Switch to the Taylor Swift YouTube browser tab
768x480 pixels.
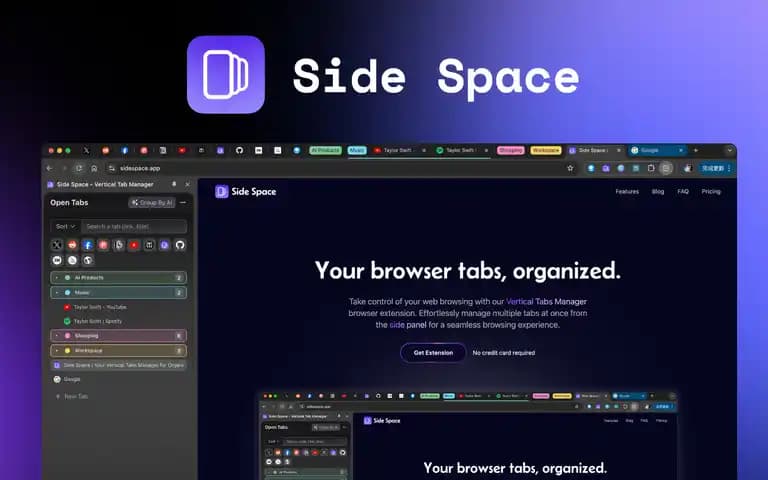[x=398, y=150]
